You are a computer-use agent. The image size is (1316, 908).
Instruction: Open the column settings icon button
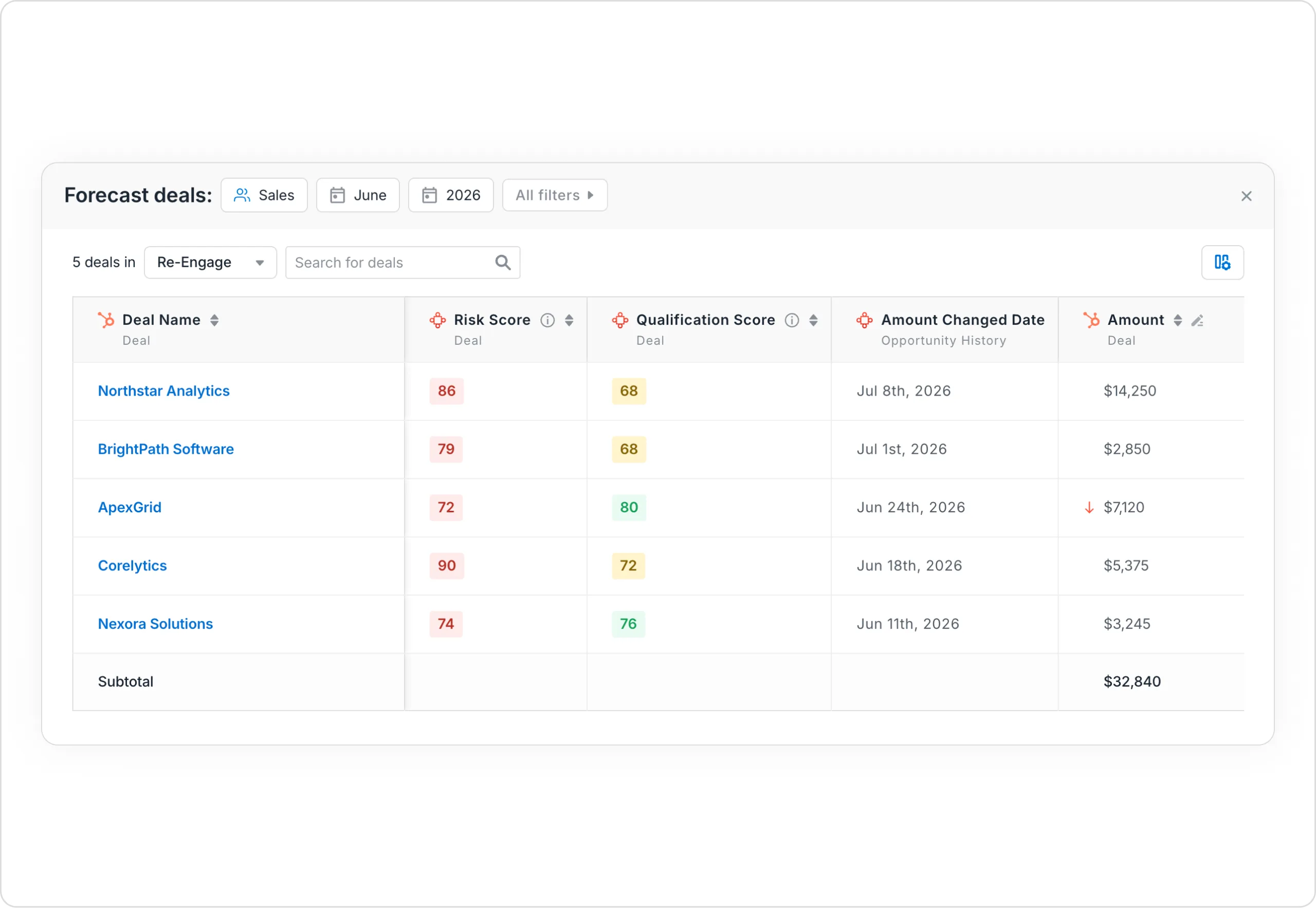(1222, 262)
